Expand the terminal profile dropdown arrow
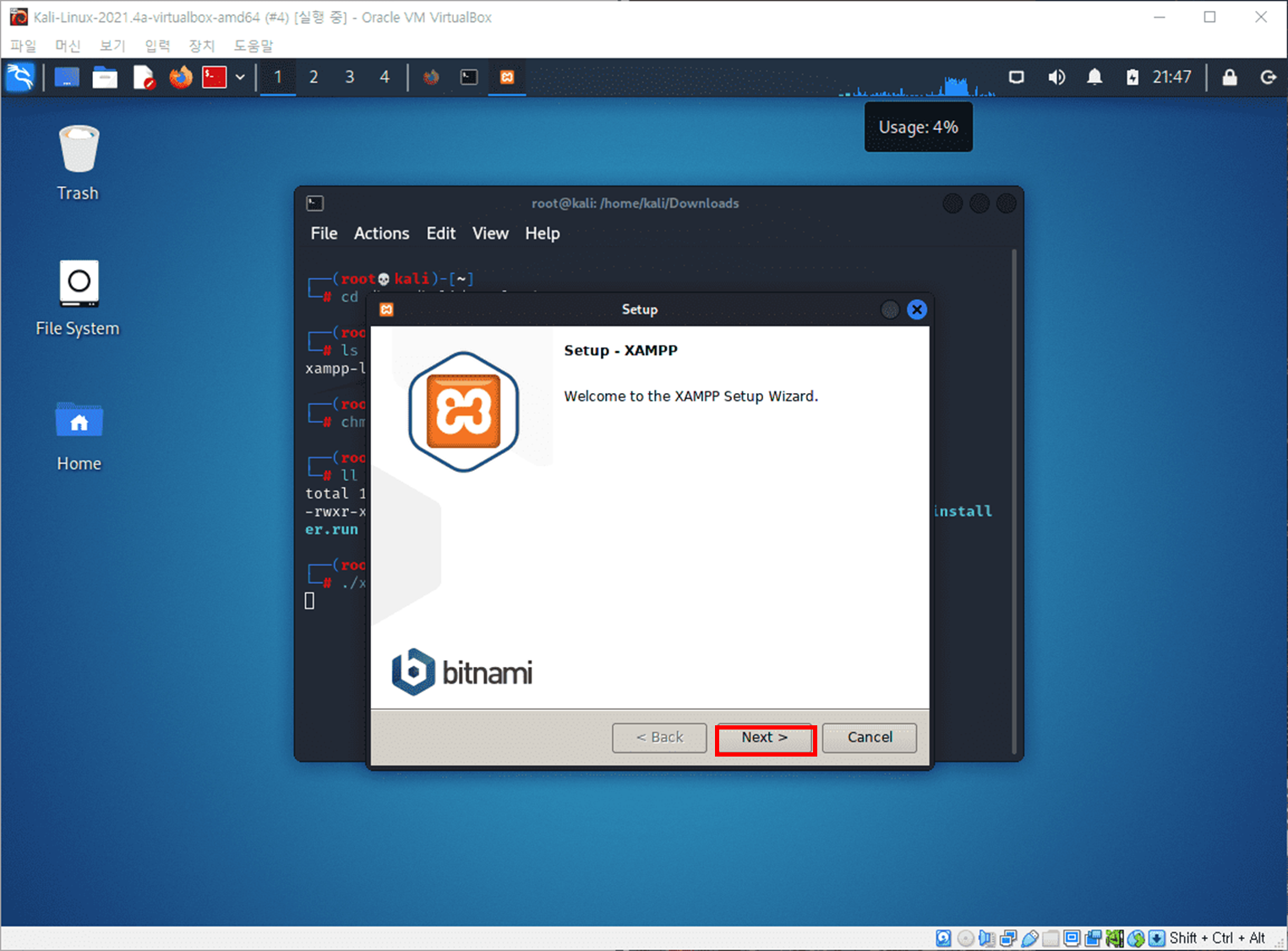The width and height of the screenshot is (1288, 951). pyautogui.click(x=240, y=77)
